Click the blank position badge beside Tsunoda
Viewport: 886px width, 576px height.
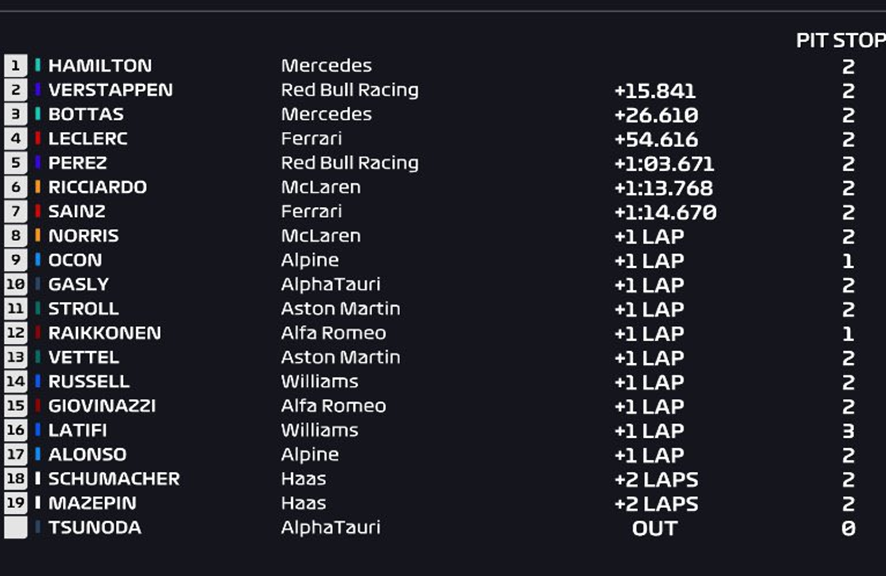pyautogui.click(x=15, y=527)
